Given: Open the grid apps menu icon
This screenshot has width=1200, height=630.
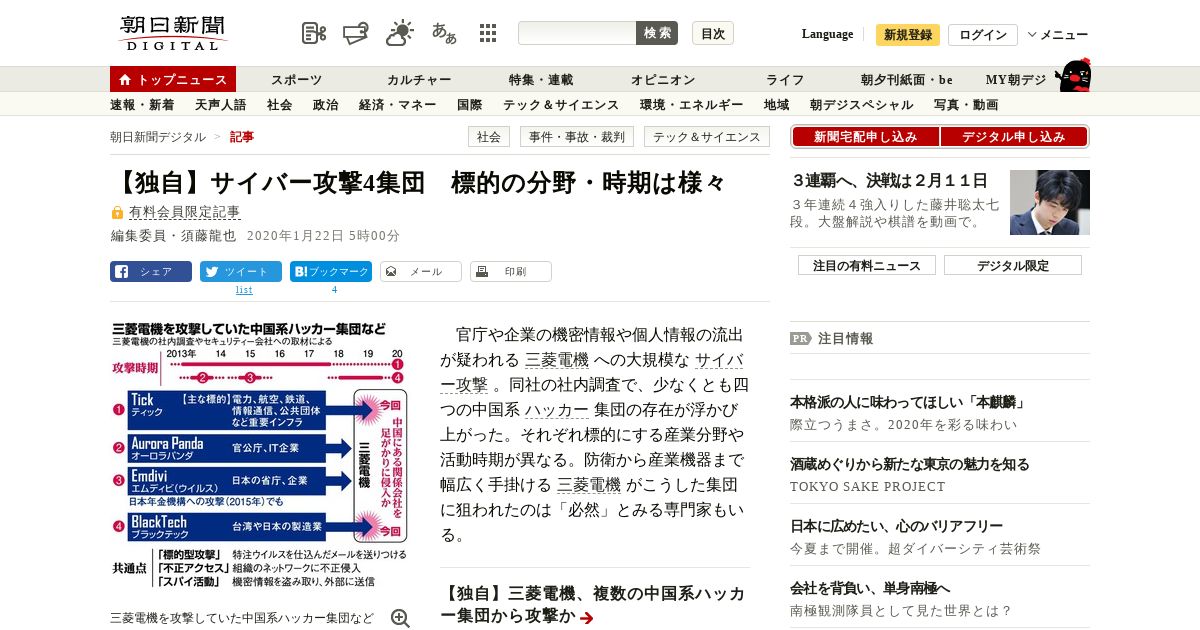Looking at the screenshot, I should pos(488,33).
